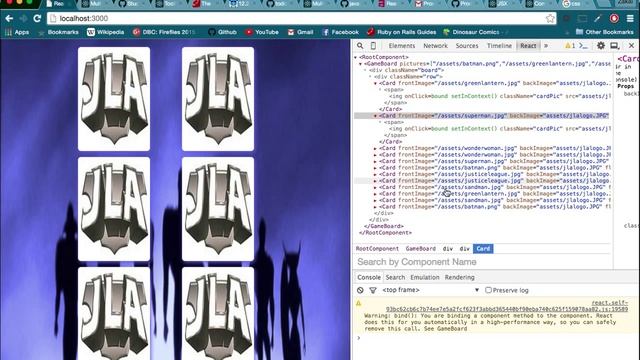Click the warning count indicator in DevTools
Viewport: 640px width, 360px height.
coord(570,46)
